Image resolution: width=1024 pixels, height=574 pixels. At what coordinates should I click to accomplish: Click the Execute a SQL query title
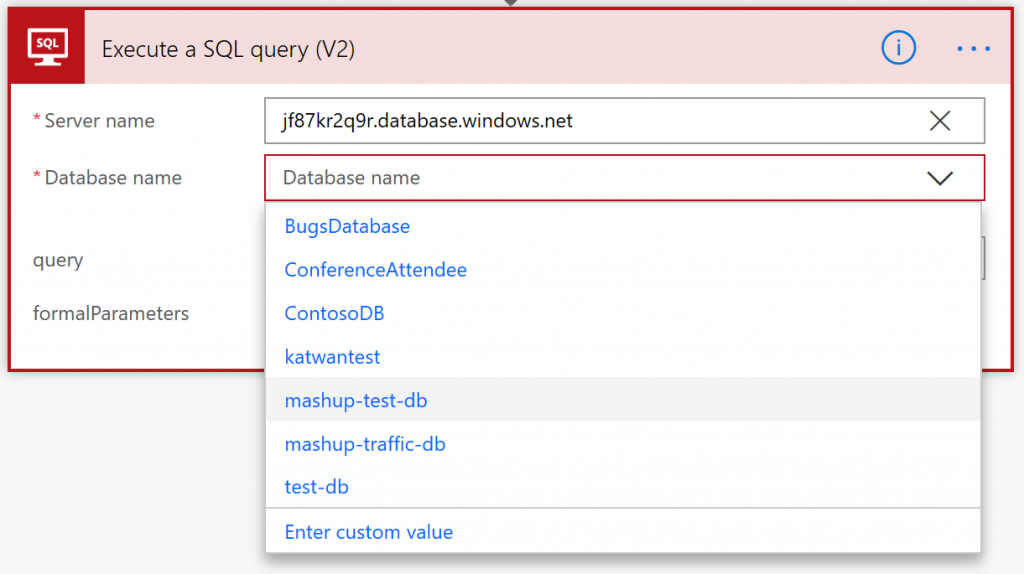(x=228, y=49)
